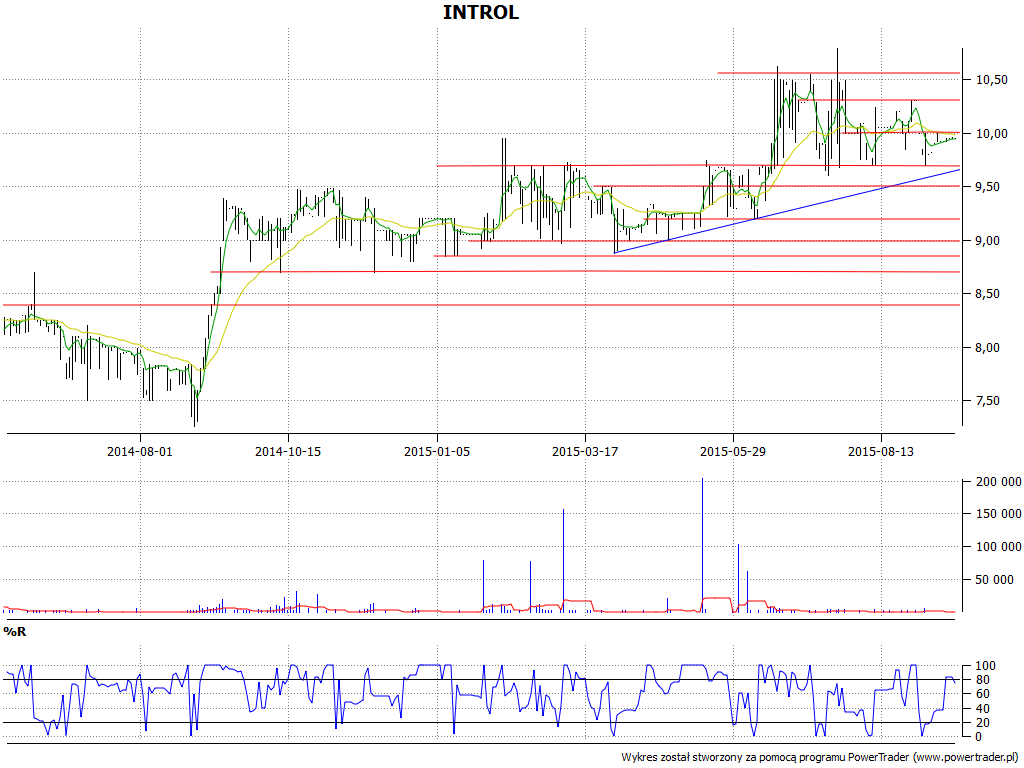1024x768 pixels.
Task: Click the 80 level on %R axis
Action: click(983, 680)
